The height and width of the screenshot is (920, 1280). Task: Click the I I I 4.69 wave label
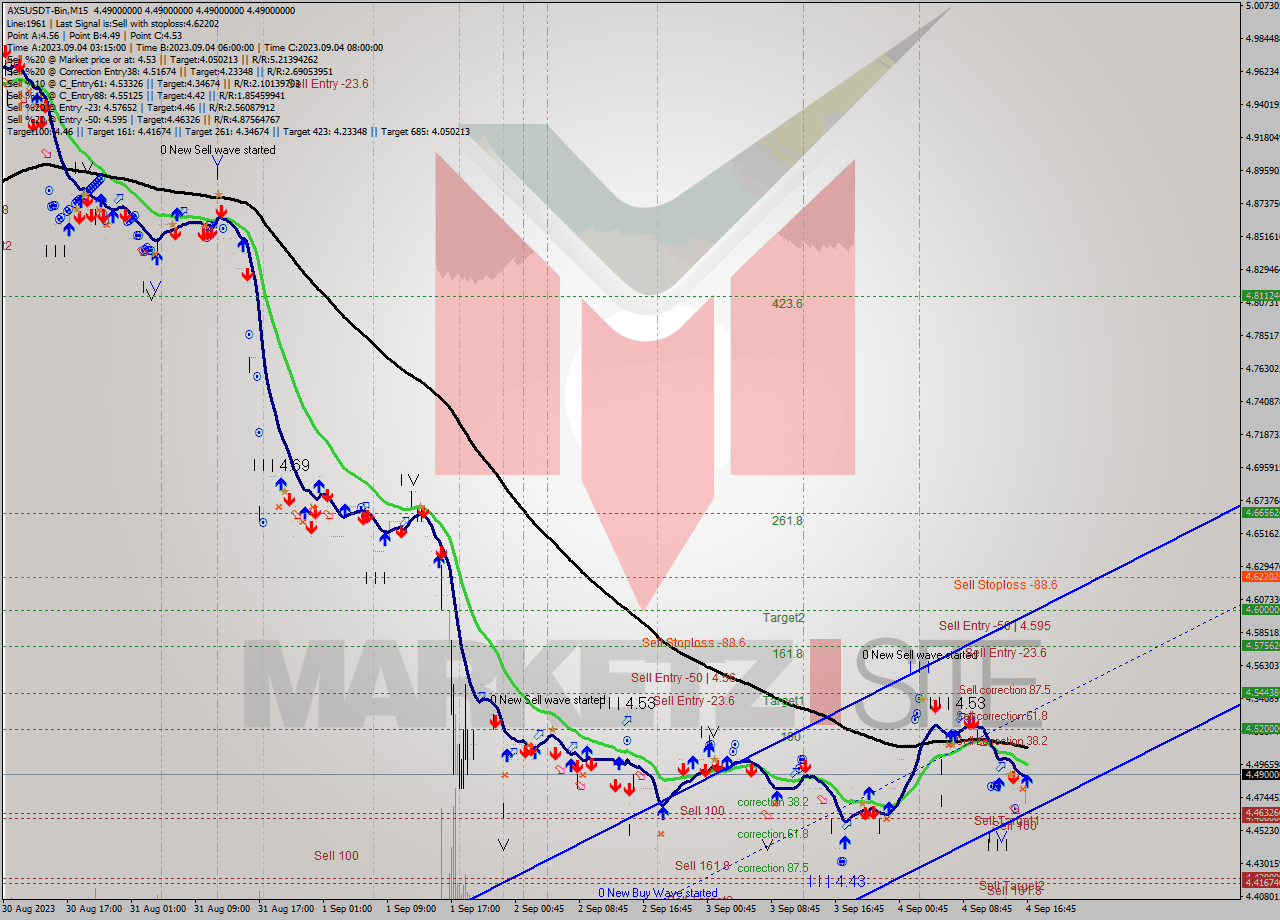[x=281, y=465]
